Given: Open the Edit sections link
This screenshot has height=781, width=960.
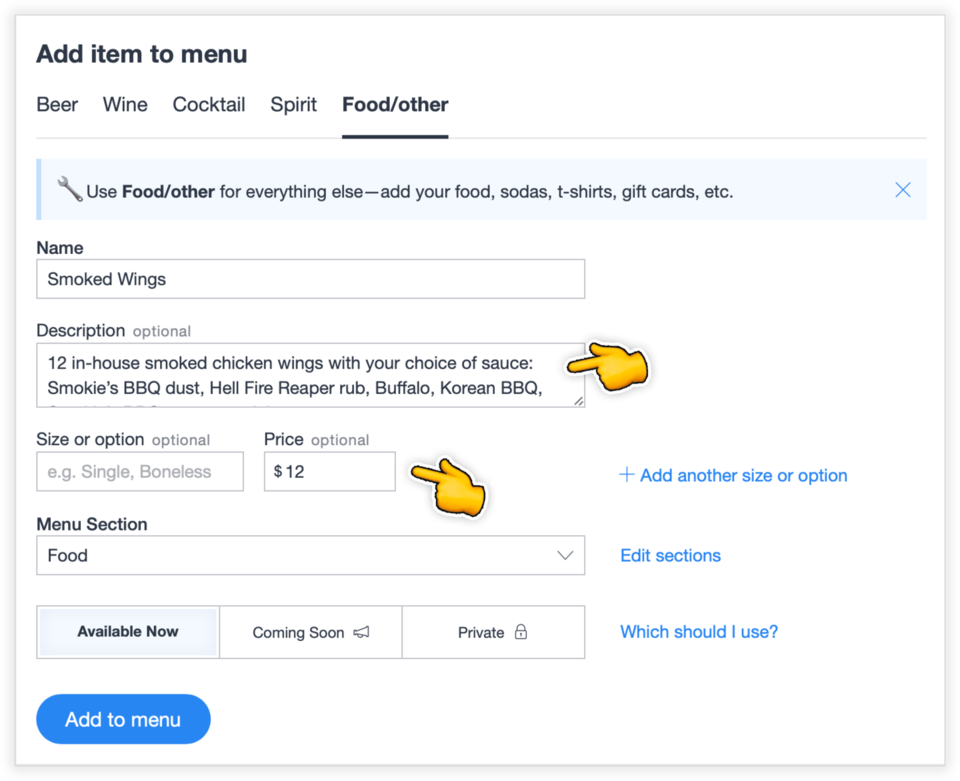Looking at the screenshot, I should pos(670,555).
